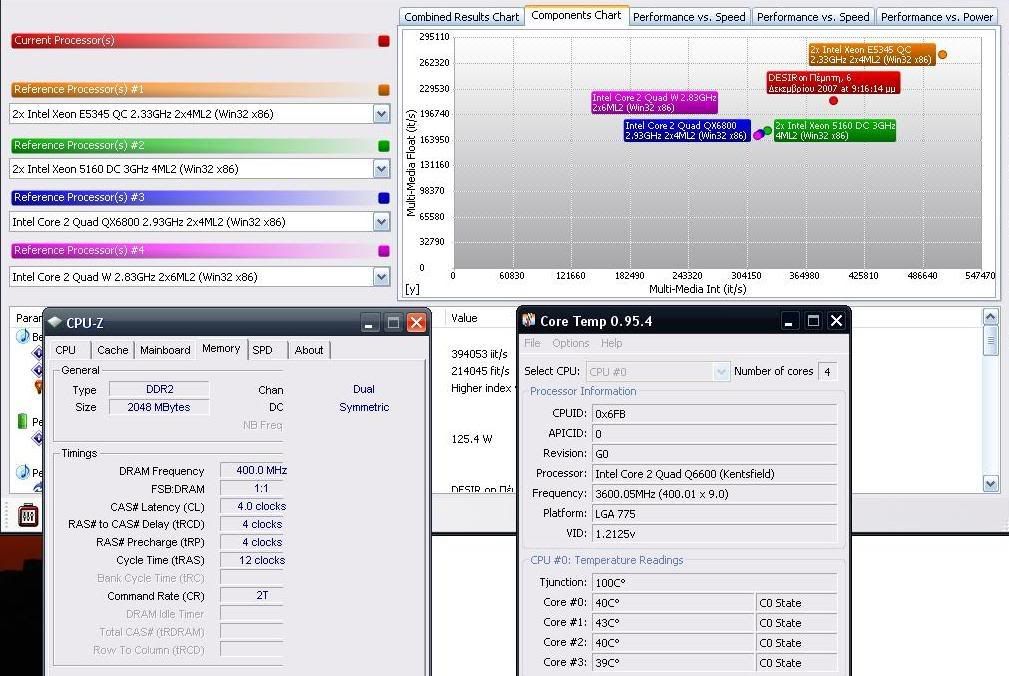This screenshot has height=676, width=1009.
Task: Click the red Current Processor color square
Action: pyautogui.click(x=384, y=41)
